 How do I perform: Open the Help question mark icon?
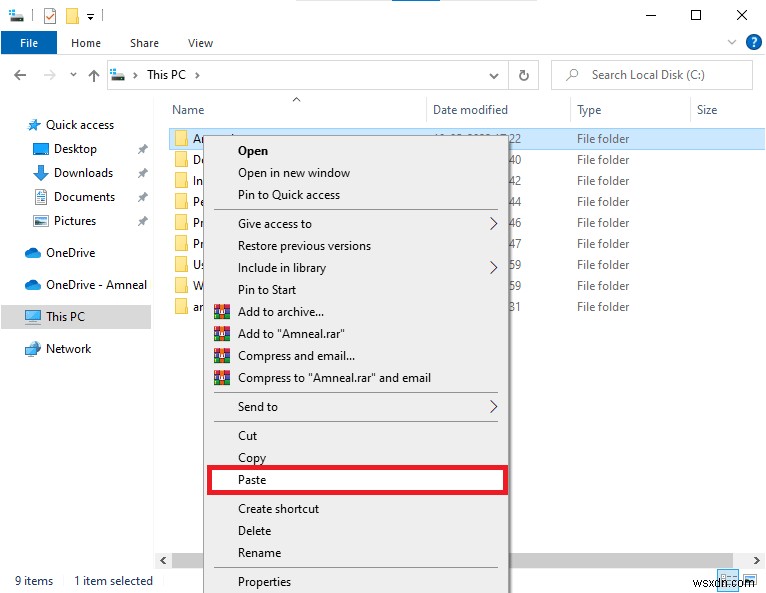click(753, 43)
